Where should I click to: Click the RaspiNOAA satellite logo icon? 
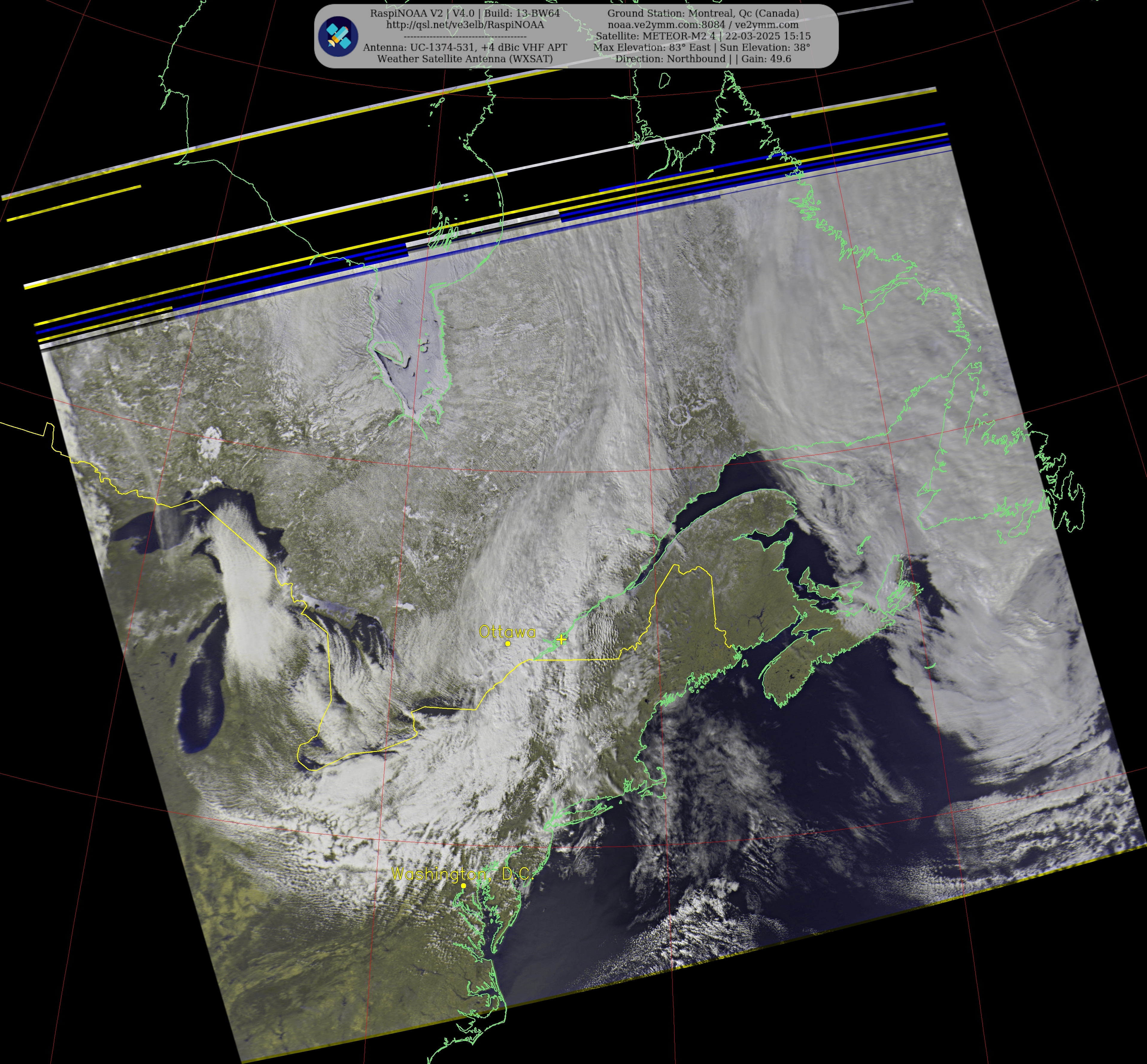coord(338,37)
